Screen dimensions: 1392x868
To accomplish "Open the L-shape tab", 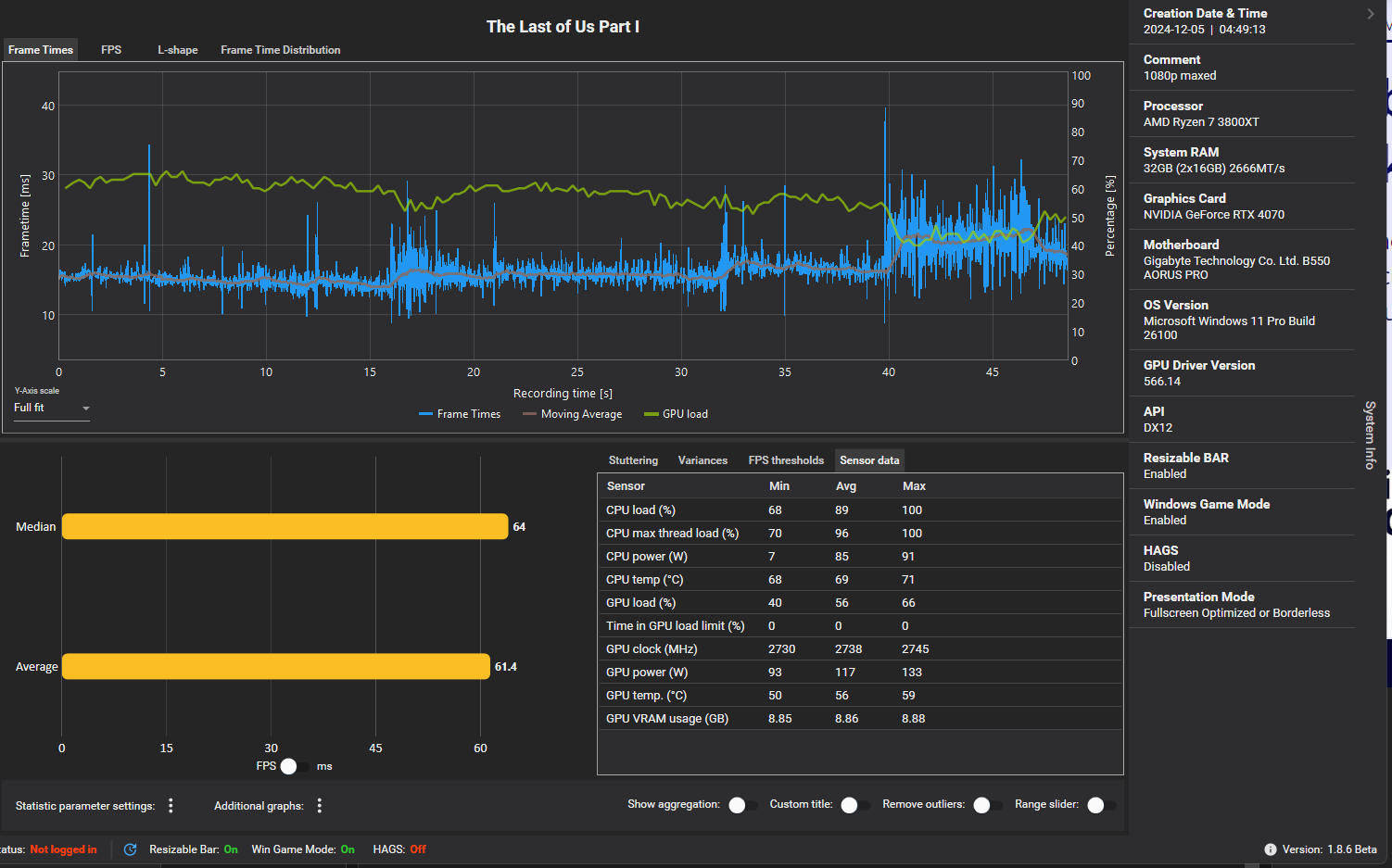I will tap(177, 50).
